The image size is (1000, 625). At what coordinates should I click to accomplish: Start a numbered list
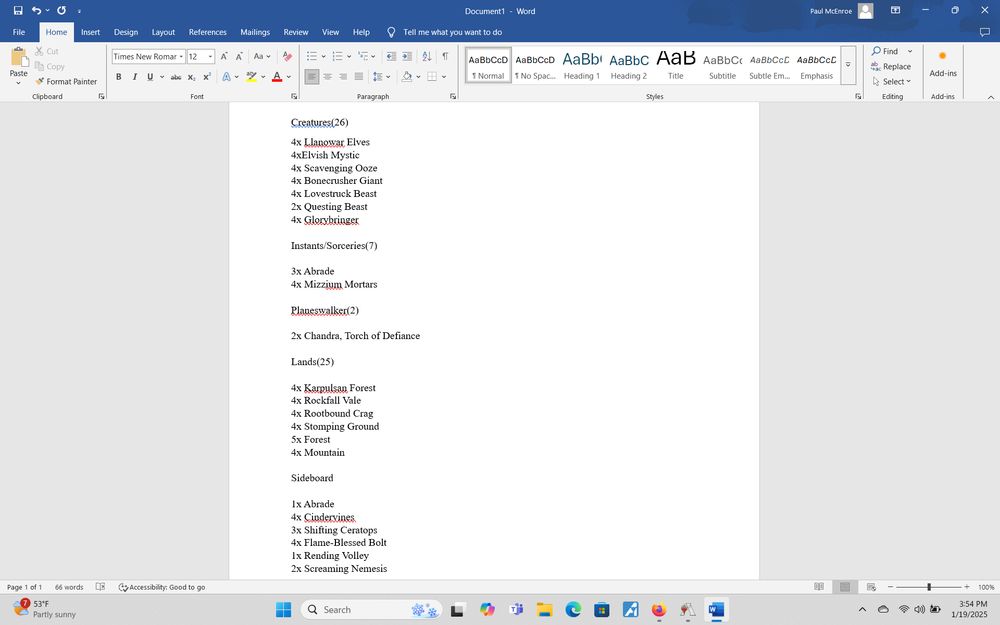pyautogui.click(x=337, y=57)
